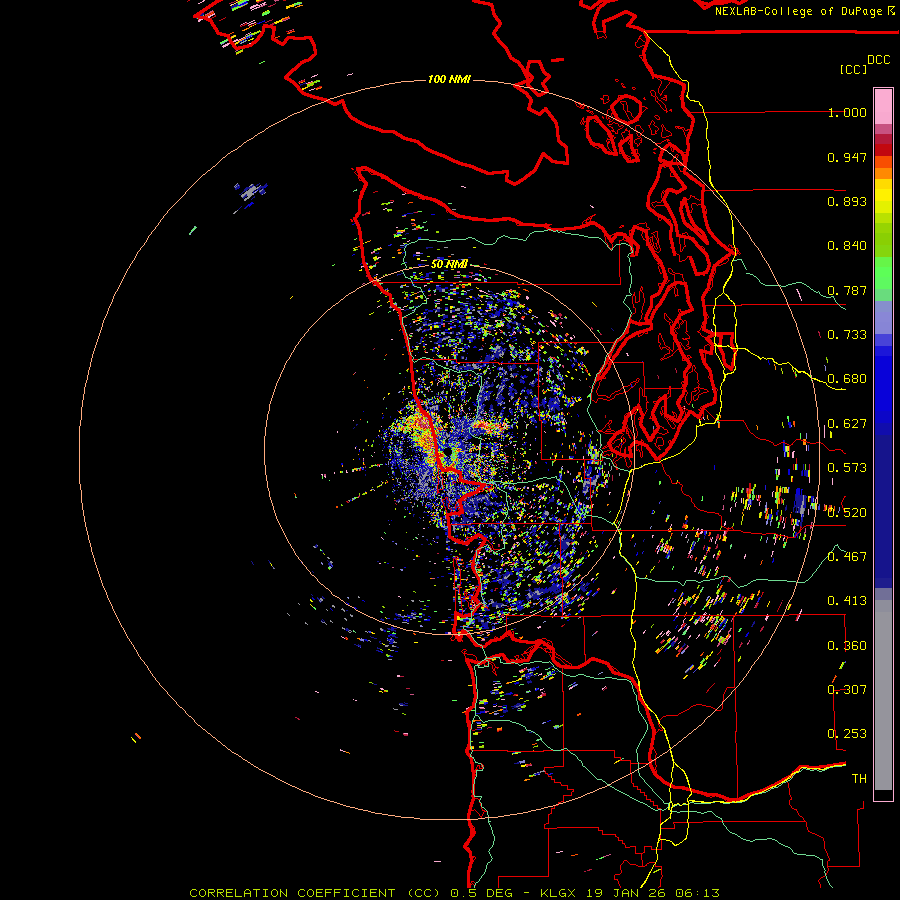Screen dimensions: 900x900
Task: Click the 50 NMI range ring label
Action: [449, 264]
